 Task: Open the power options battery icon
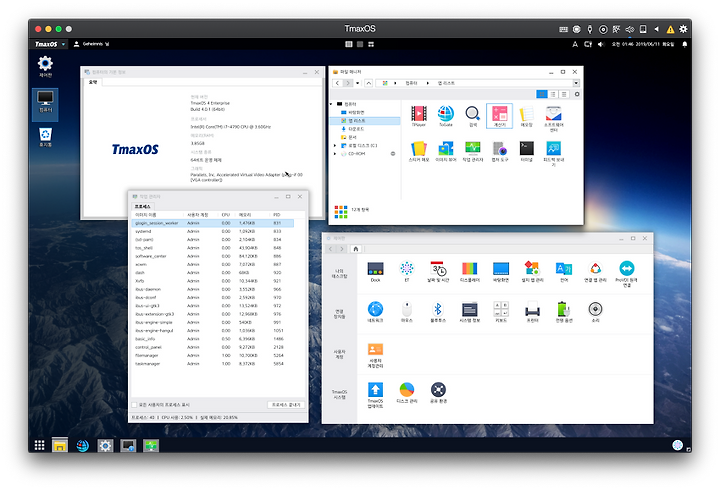[563, 309]
